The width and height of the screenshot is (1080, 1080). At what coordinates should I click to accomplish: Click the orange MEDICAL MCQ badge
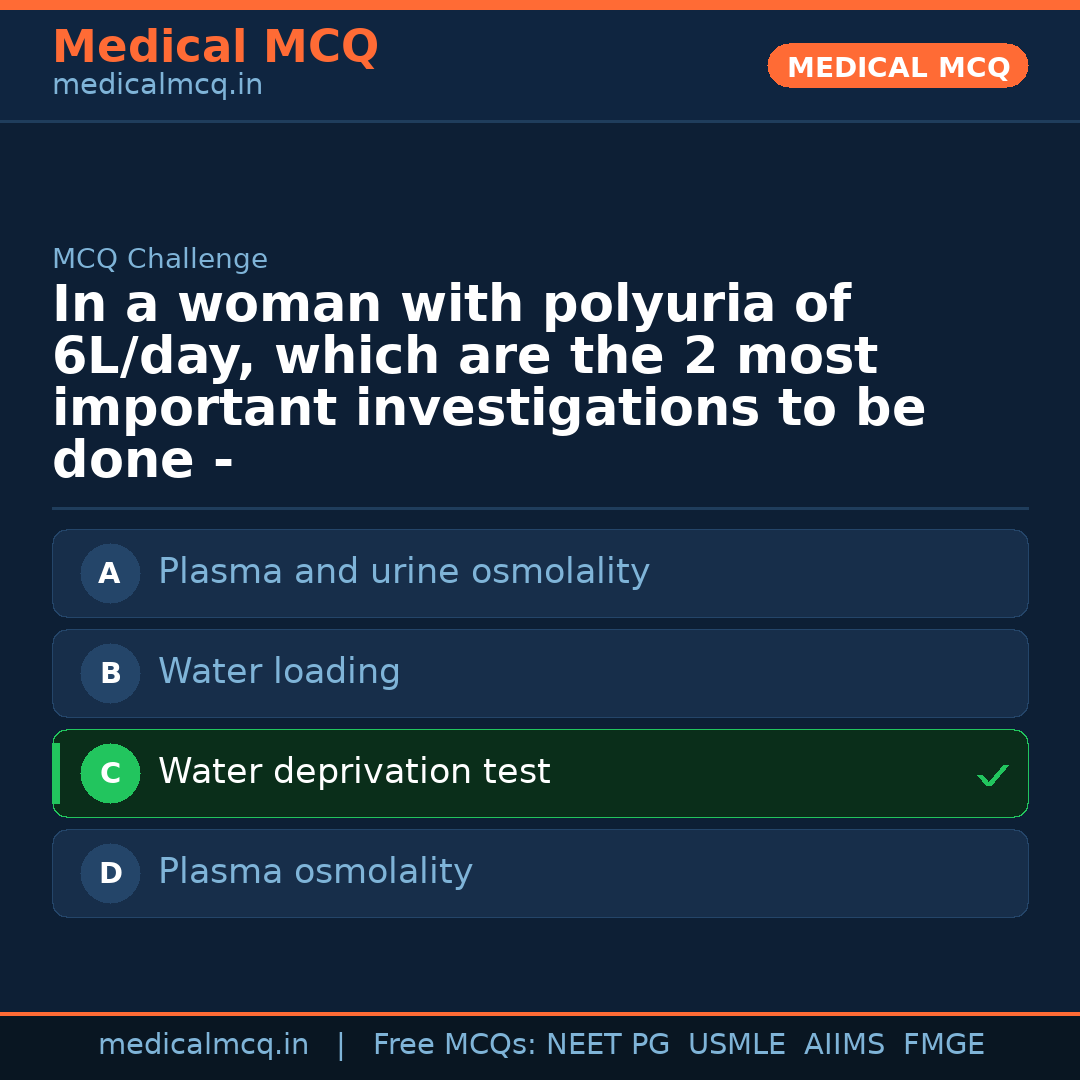pos(898,67)
